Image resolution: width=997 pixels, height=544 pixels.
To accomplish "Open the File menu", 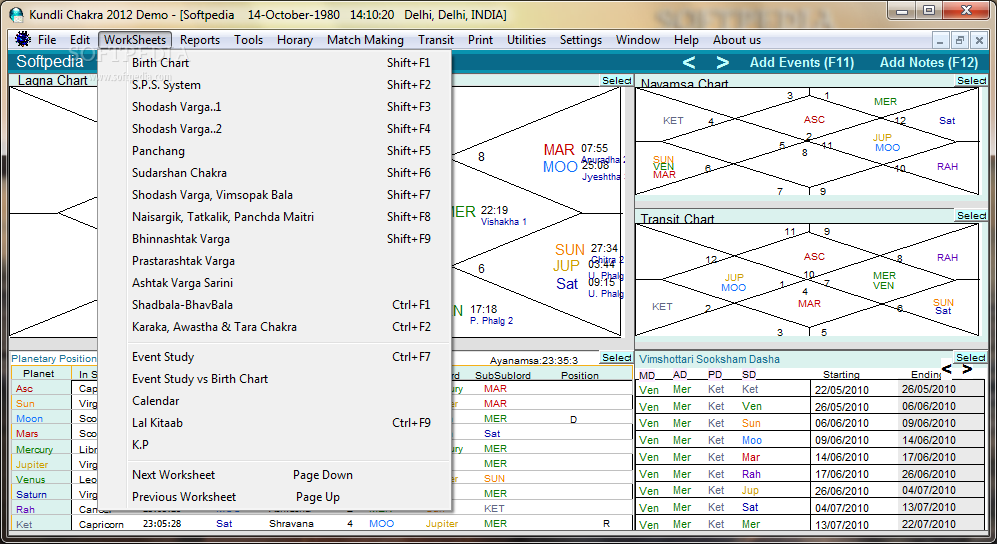I will pyautogui.click(x=47, y=39).
